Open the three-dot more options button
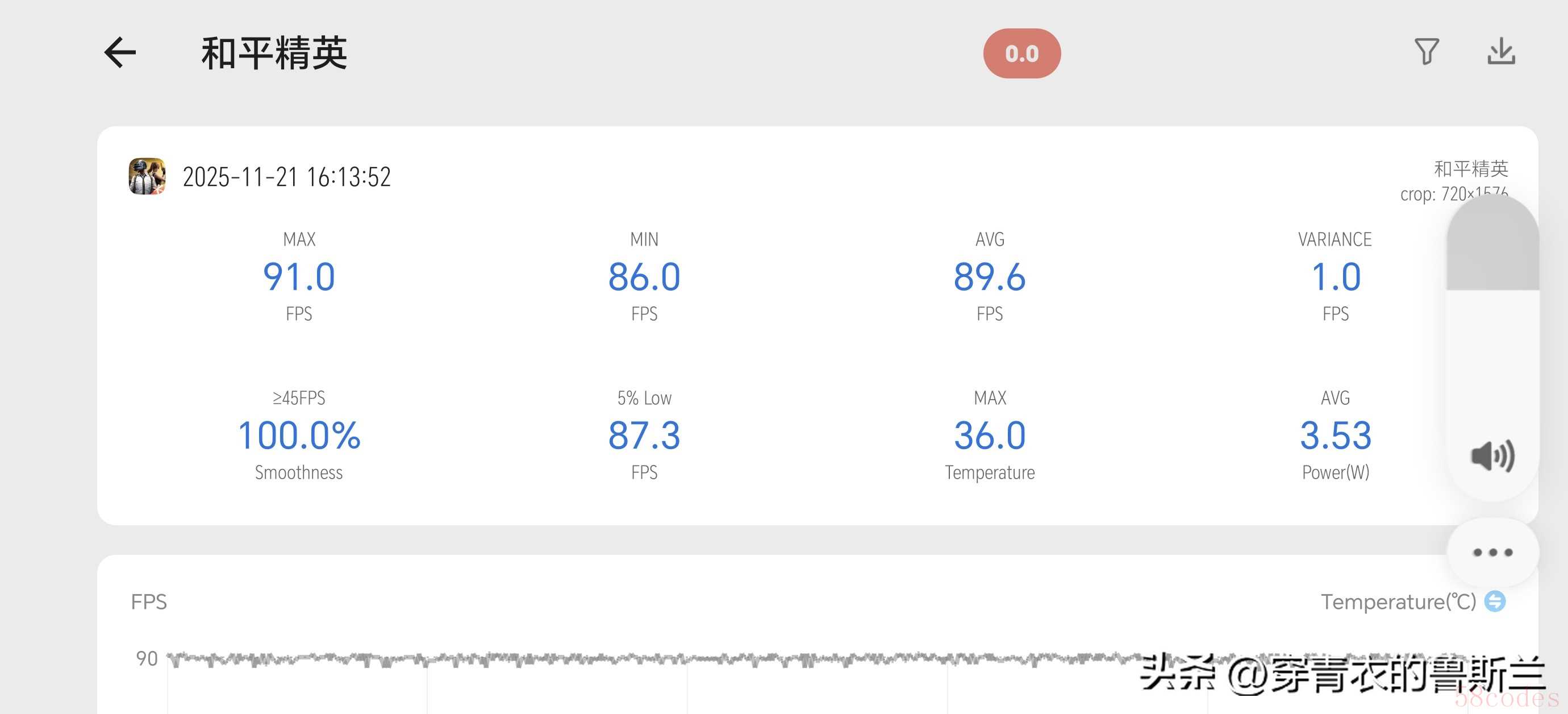 click(x=1492, y=553)
